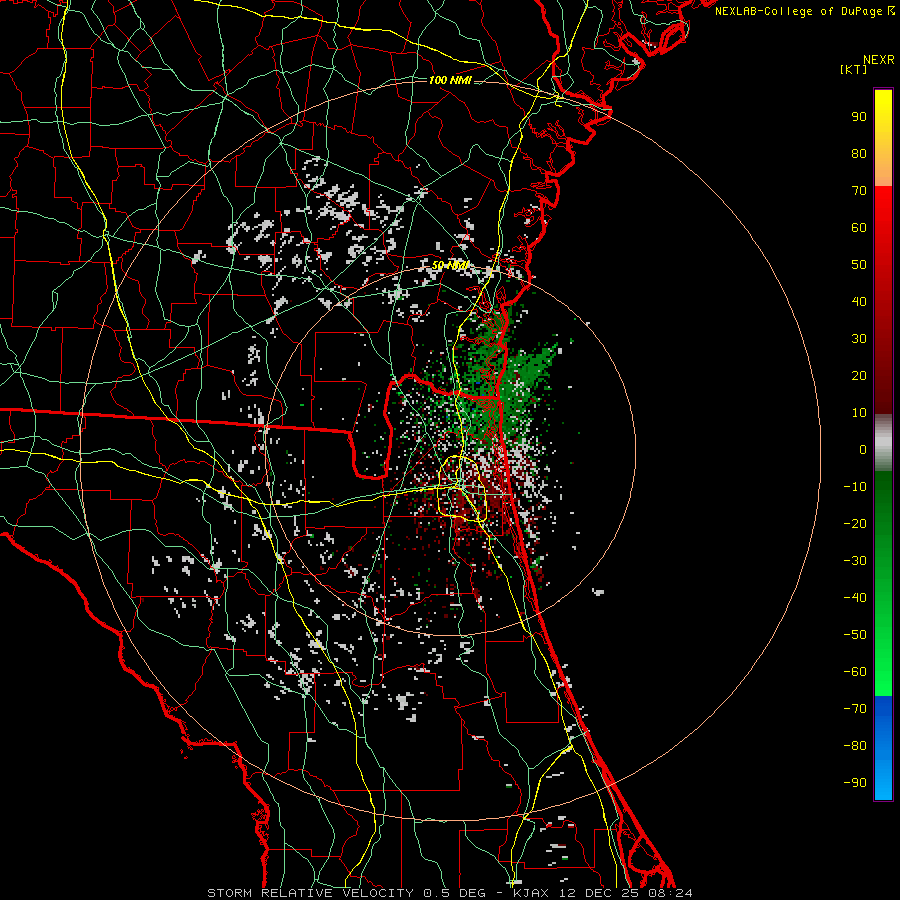The height and width of the screenshot is (900, 900).
Task: Click the -60 value on the velocity scale
Action: [855, 672]
